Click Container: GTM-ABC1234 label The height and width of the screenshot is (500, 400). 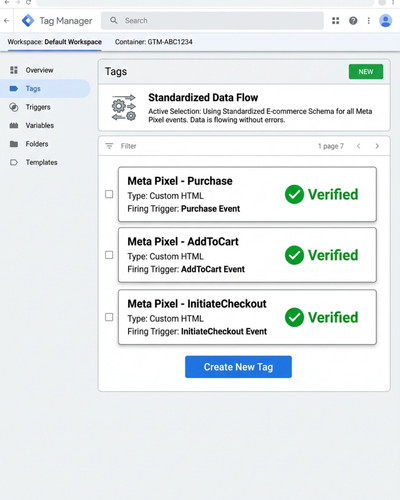(x=154, y=42)
